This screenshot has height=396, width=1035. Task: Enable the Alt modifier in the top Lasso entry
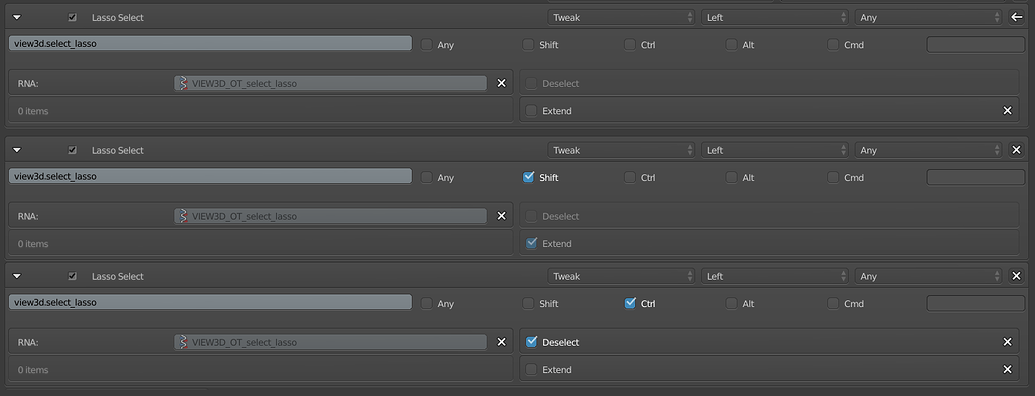coord(731,45)
